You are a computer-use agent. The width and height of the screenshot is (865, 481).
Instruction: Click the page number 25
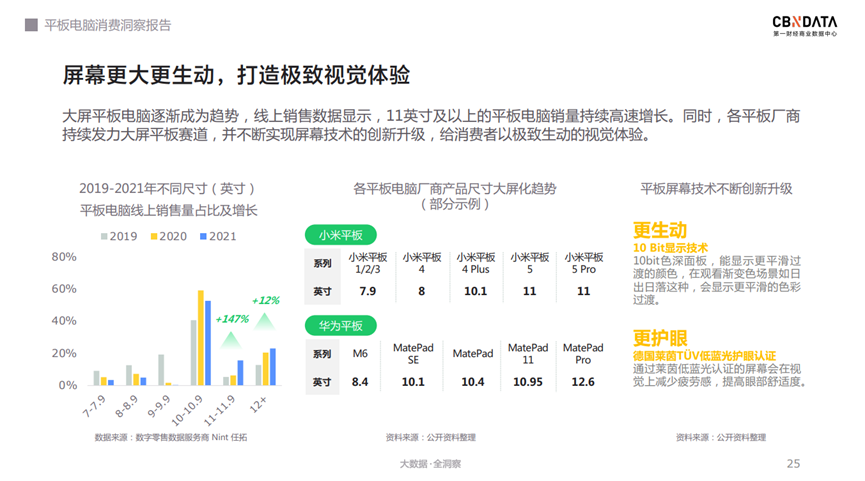point(793,463)
